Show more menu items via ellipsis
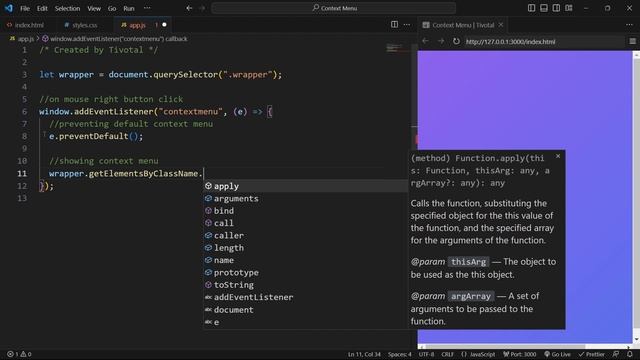 point(147,8)
